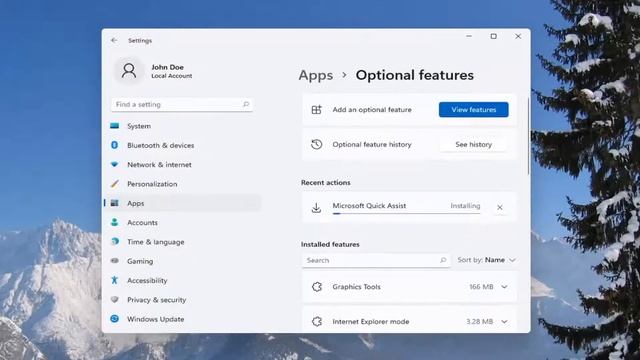
Task: Click the download icon beside Microsoft Quick Assist
Action: click(x=316, y=208)
